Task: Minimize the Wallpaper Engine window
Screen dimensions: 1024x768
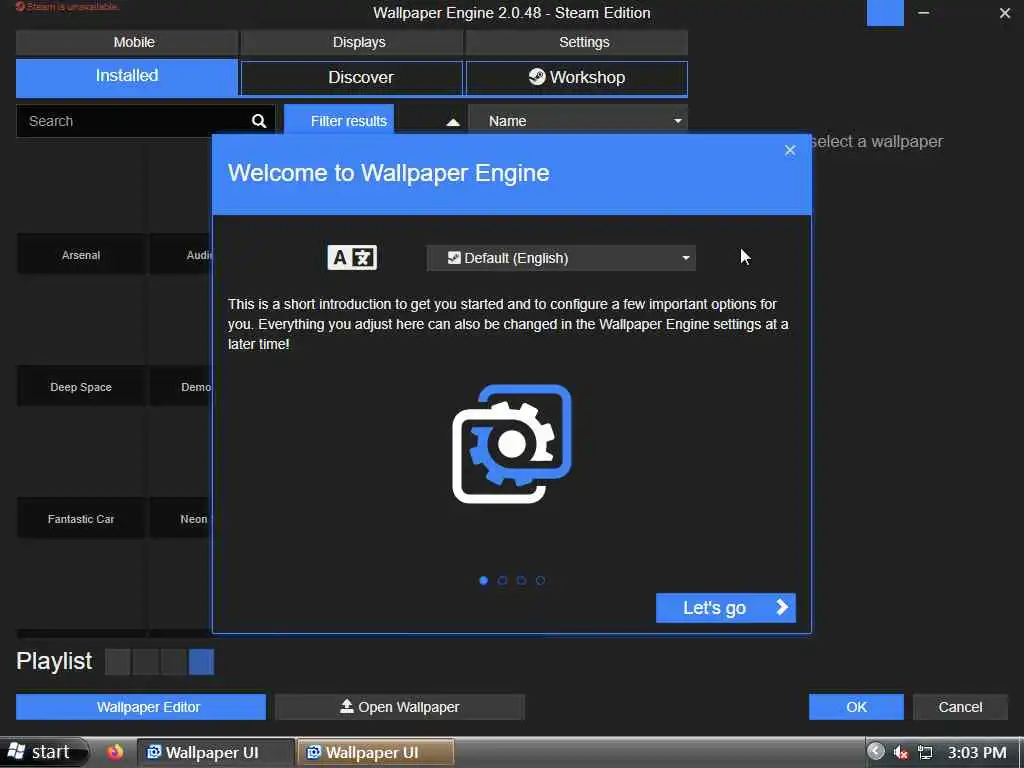Action: 923,13
